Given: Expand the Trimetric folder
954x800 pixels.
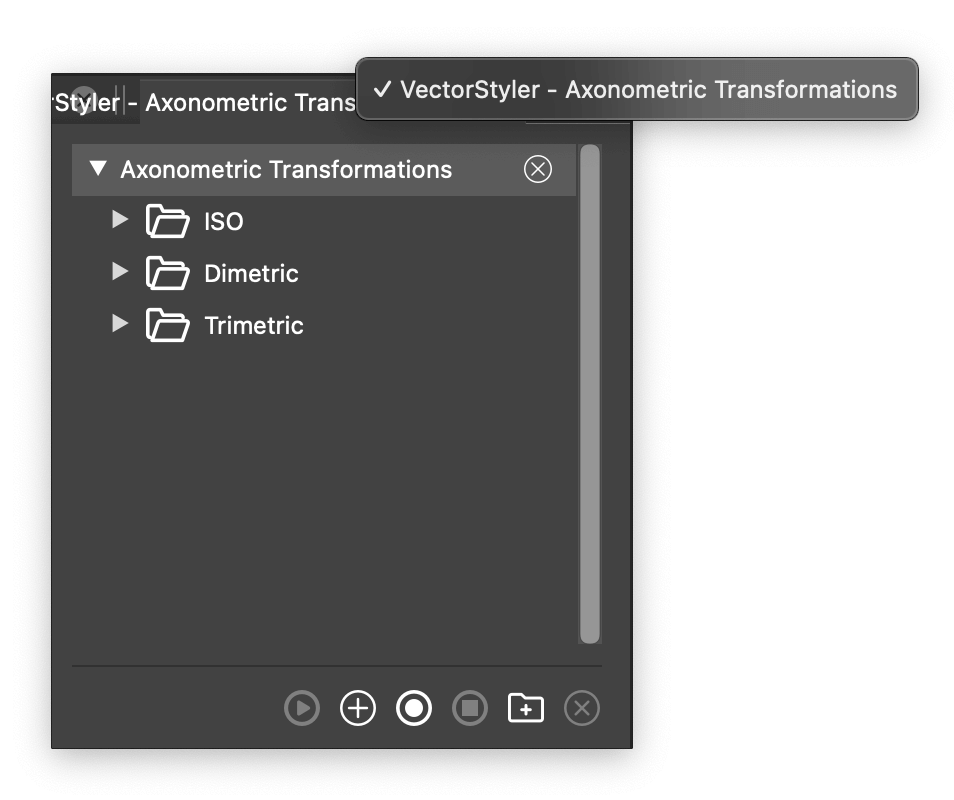Looking at the screenshot, I should point(120,324).
